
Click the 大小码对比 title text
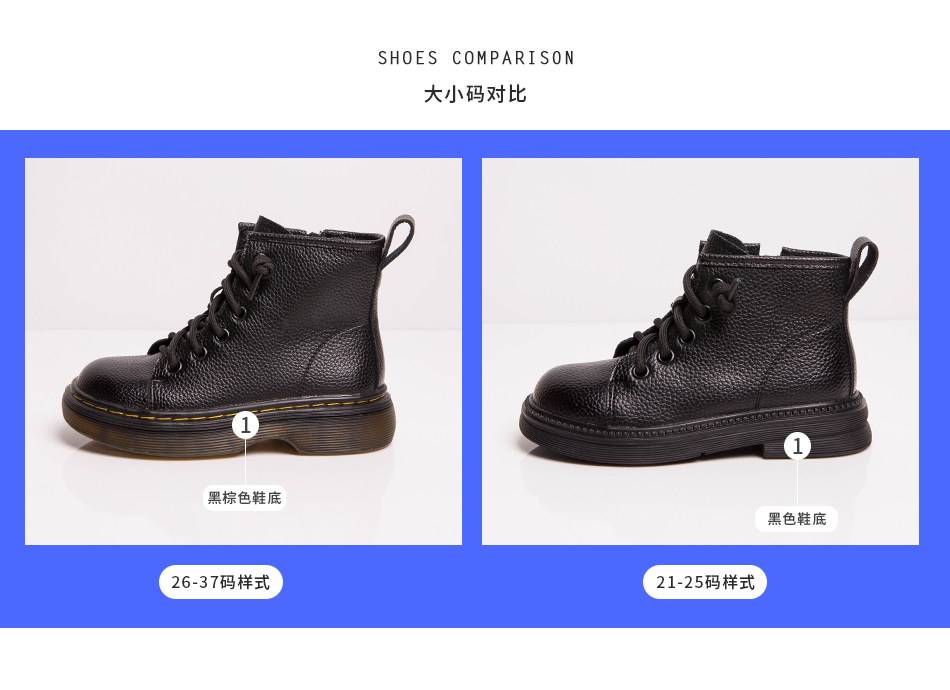(x=475, y=95)
